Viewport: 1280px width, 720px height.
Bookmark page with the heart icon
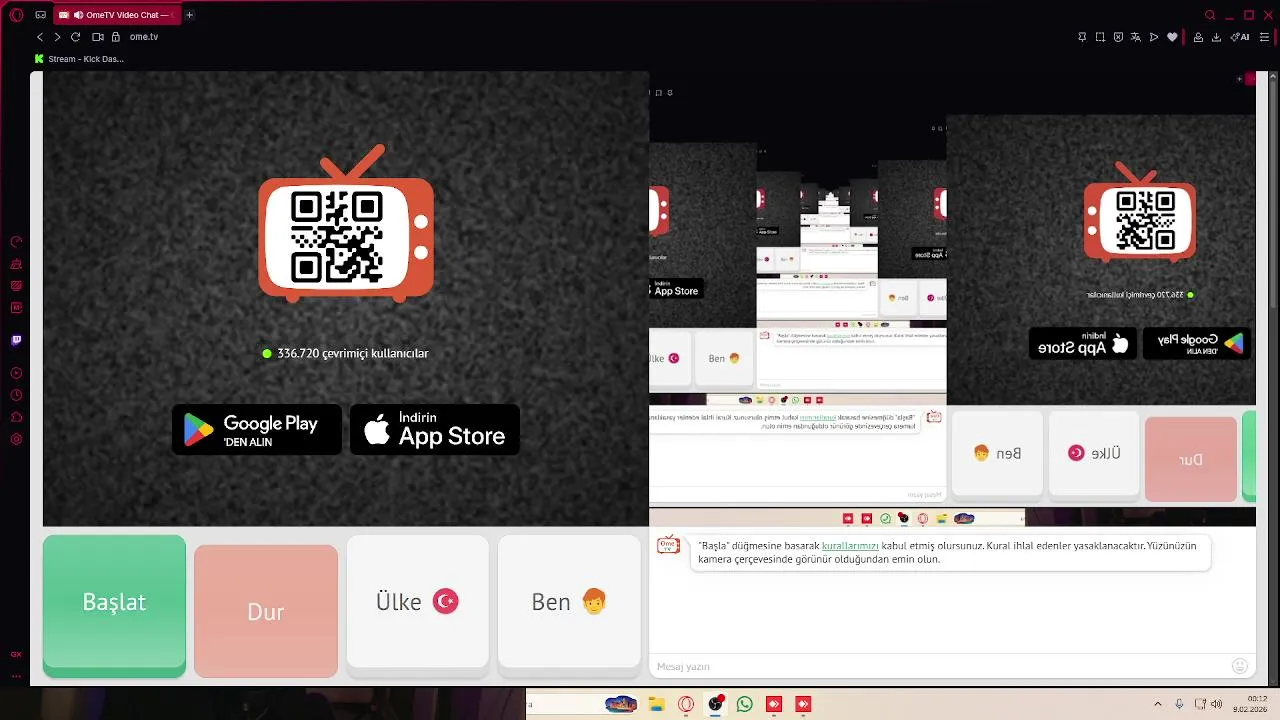1172,37
